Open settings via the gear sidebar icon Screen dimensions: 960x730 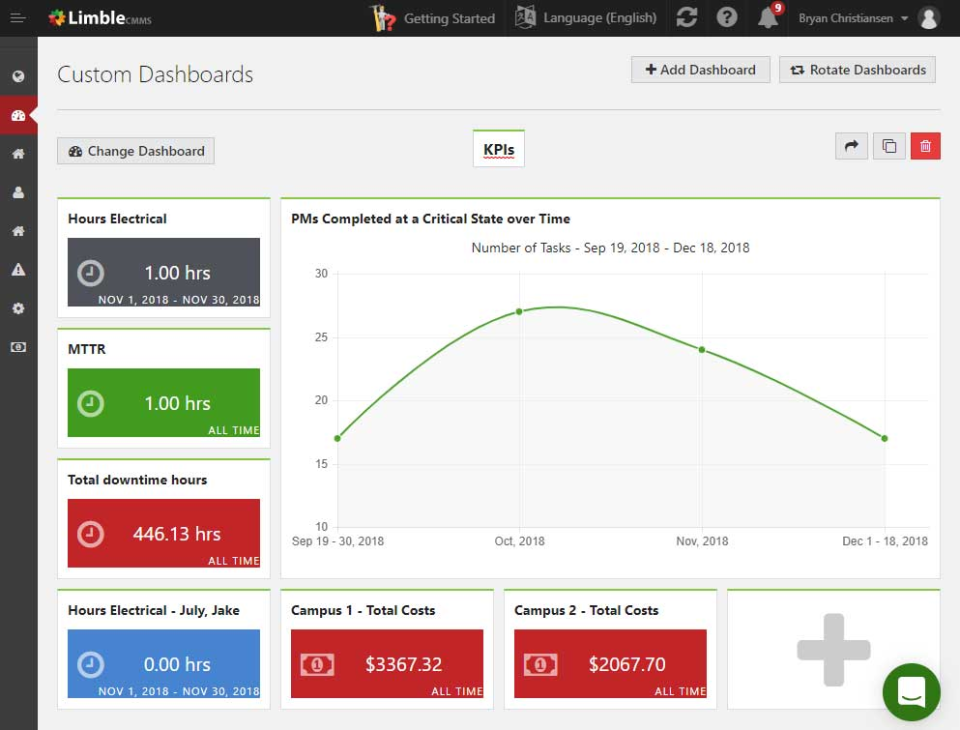click(x=17, y=308)
